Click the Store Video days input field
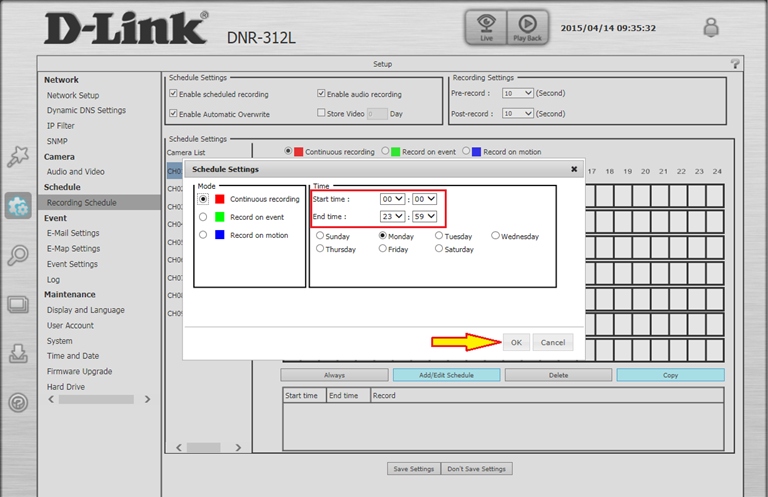 [x=377, y=114]
